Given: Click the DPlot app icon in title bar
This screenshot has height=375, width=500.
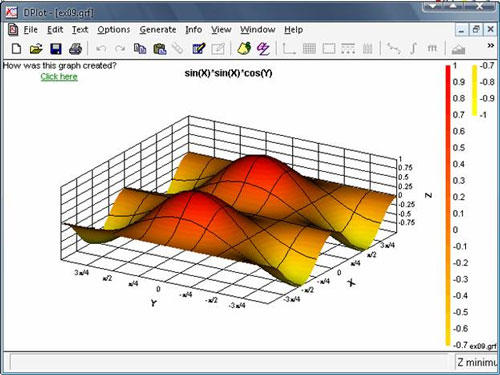Looking at the screenshot, I should click(x=12, y=12).
